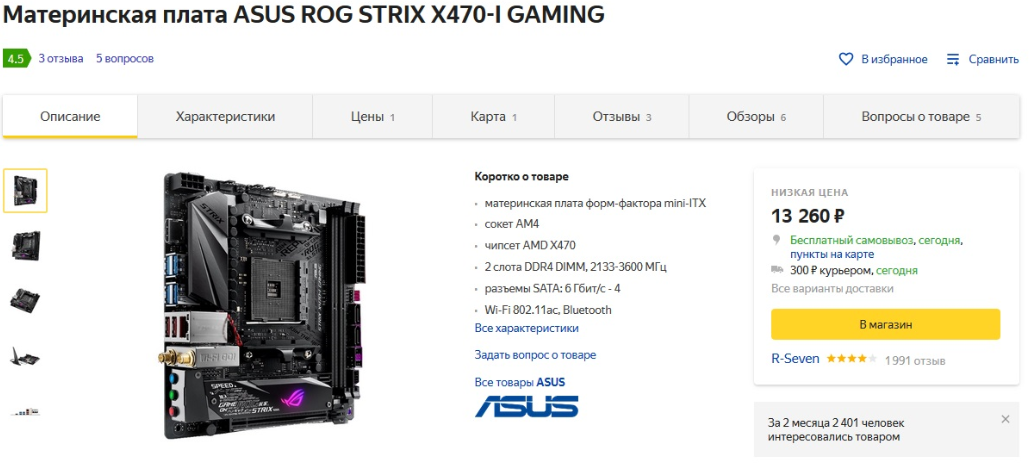Open the Вопросы о товаре tab
The width and height of the screenshot is (1031, 466).
pyautogui.click(x=921, y=117)
